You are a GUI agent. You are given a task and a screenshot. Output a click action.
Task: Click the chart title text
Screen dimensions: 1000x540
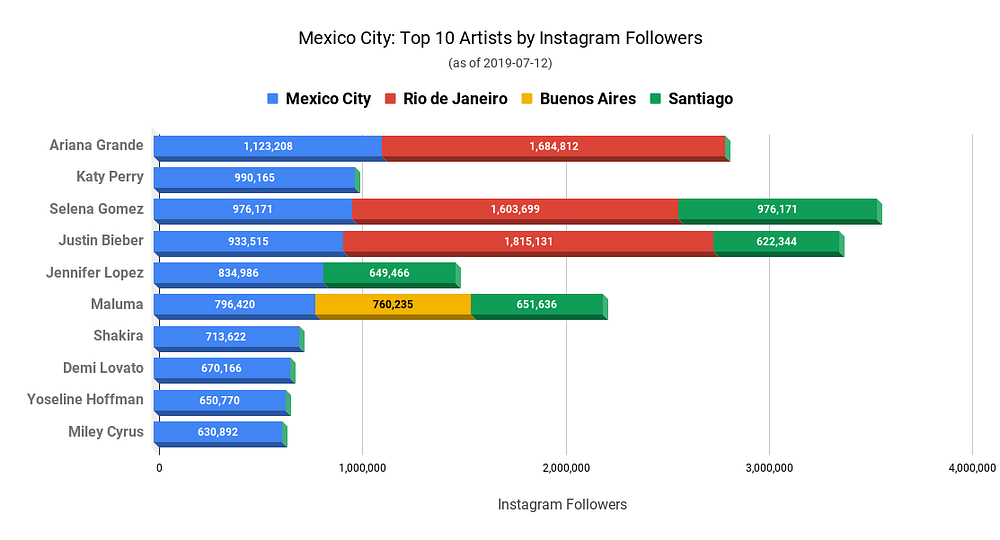[500, 39]
